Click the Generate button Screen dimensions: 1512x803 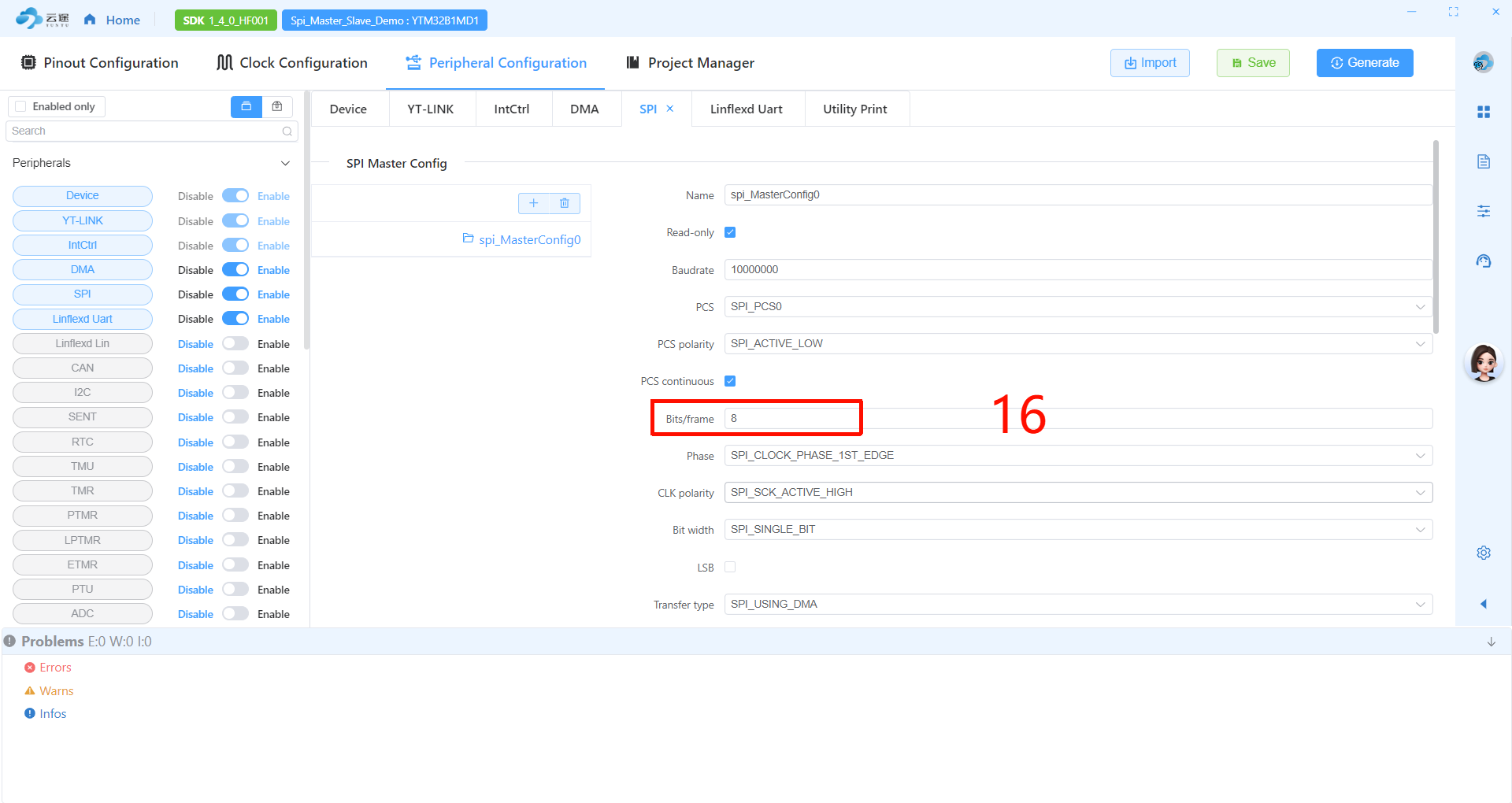pos(1364,63)
